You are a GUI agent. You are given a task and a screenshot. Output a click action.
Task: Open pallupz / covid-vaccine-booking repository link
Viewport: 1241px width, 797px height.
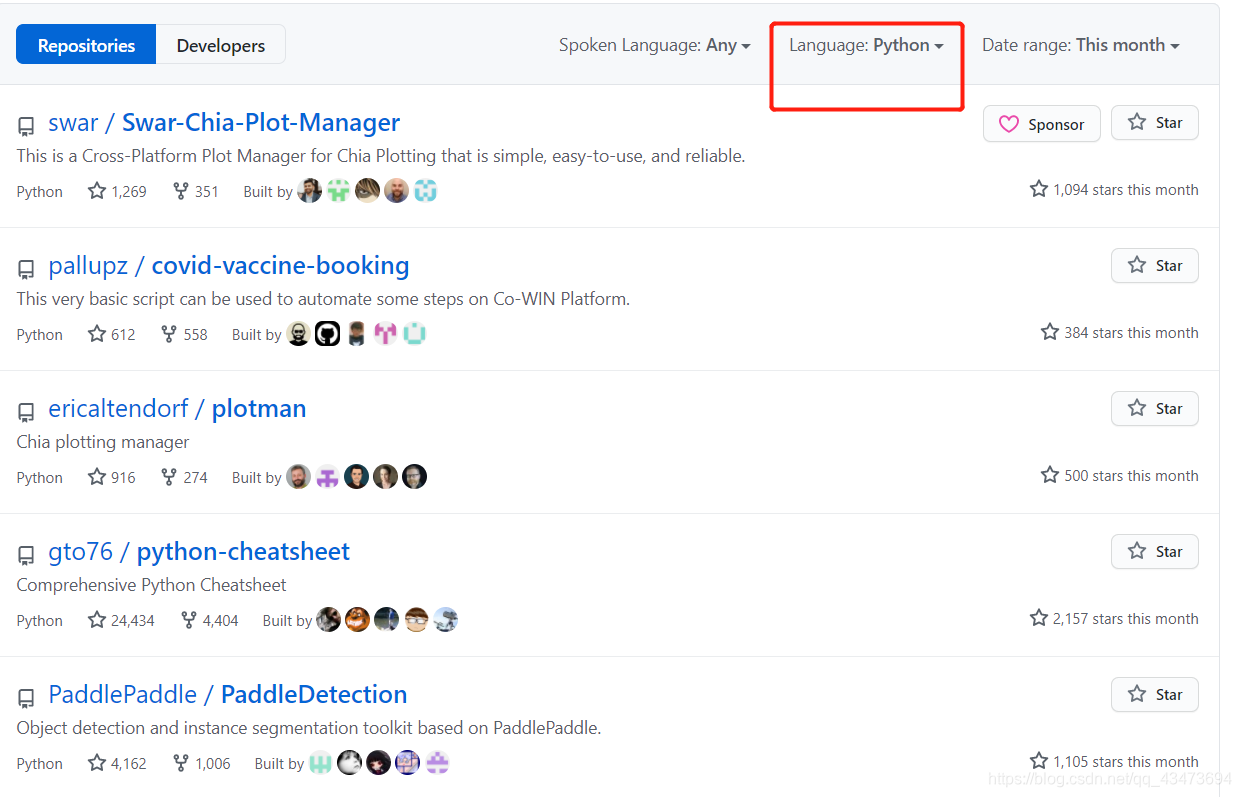point(229,266)
